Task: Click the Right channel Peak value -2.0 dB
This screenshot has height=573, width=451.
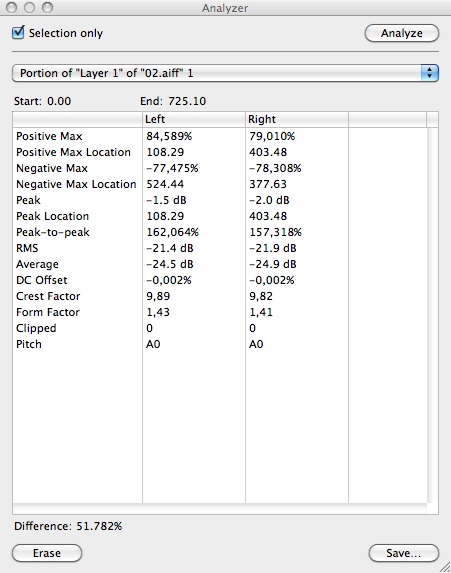Action: coord(269,200)
